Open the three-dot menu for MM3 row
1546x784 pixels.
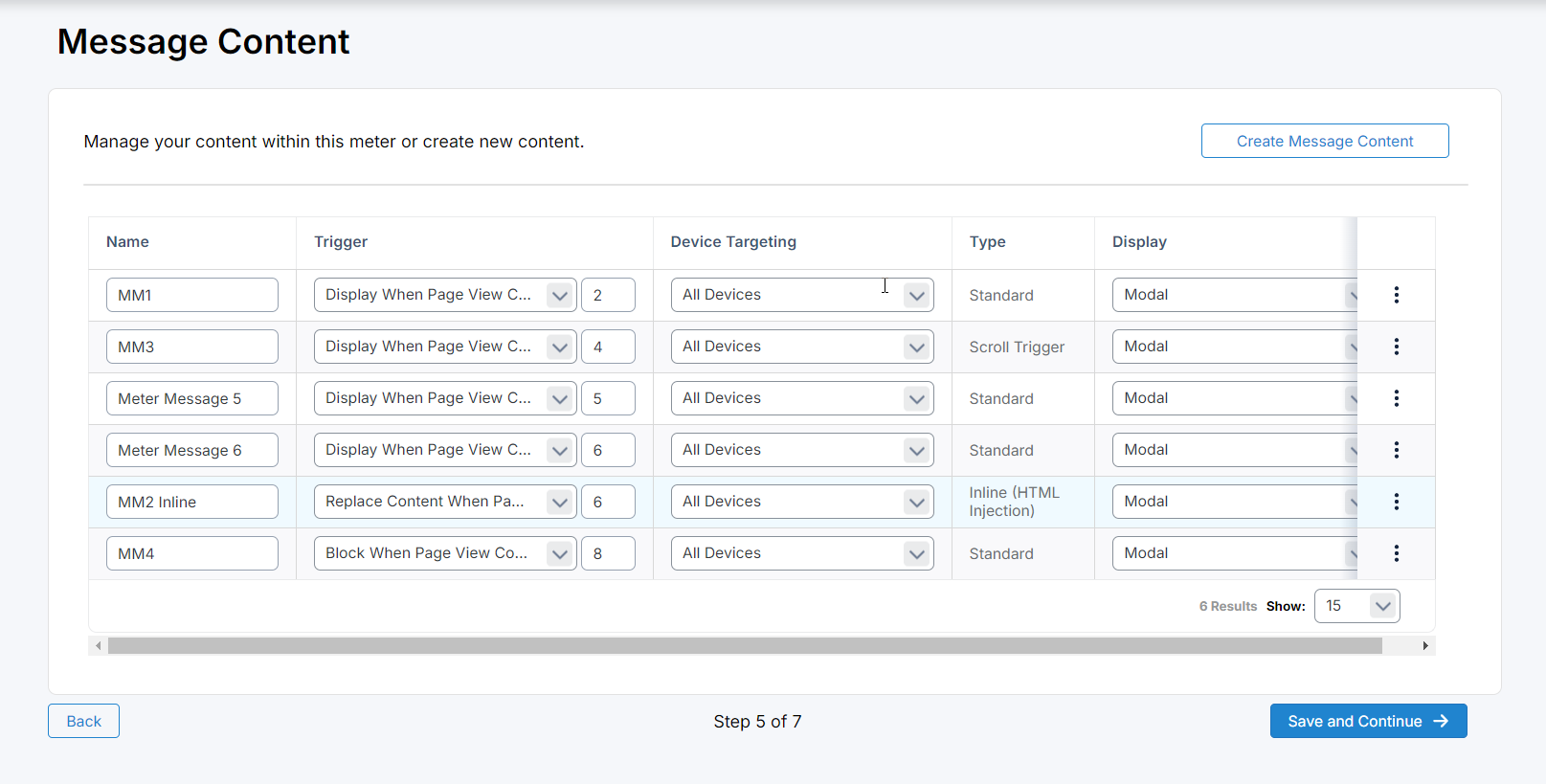click(x=1396, y=347)
